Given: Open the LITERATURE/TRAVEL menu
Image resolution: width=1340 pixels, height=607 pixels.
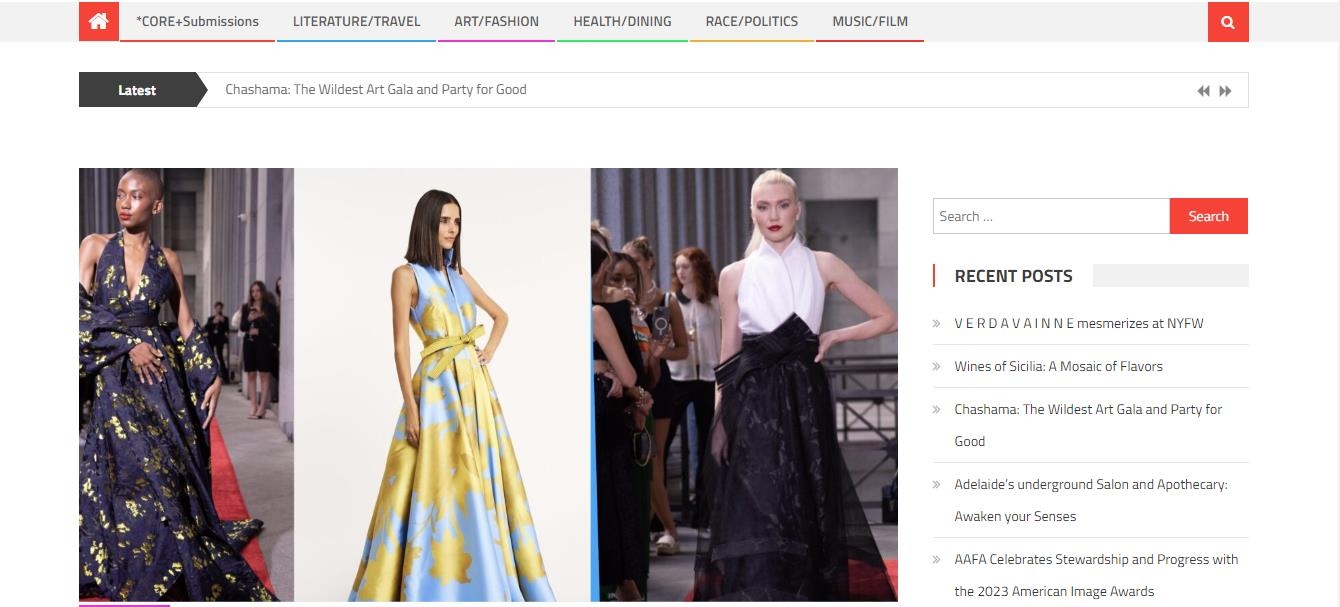Looking at the screenshot, I should (x=356, y=21).
